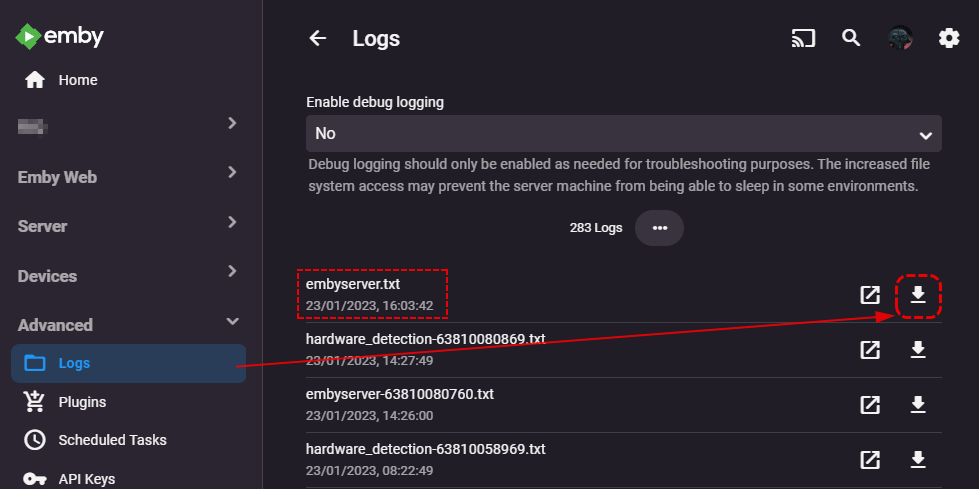This screenshot has width=979, height=489.
Task: Expand the Emby Web sidebar section
Action: point(130,177)
